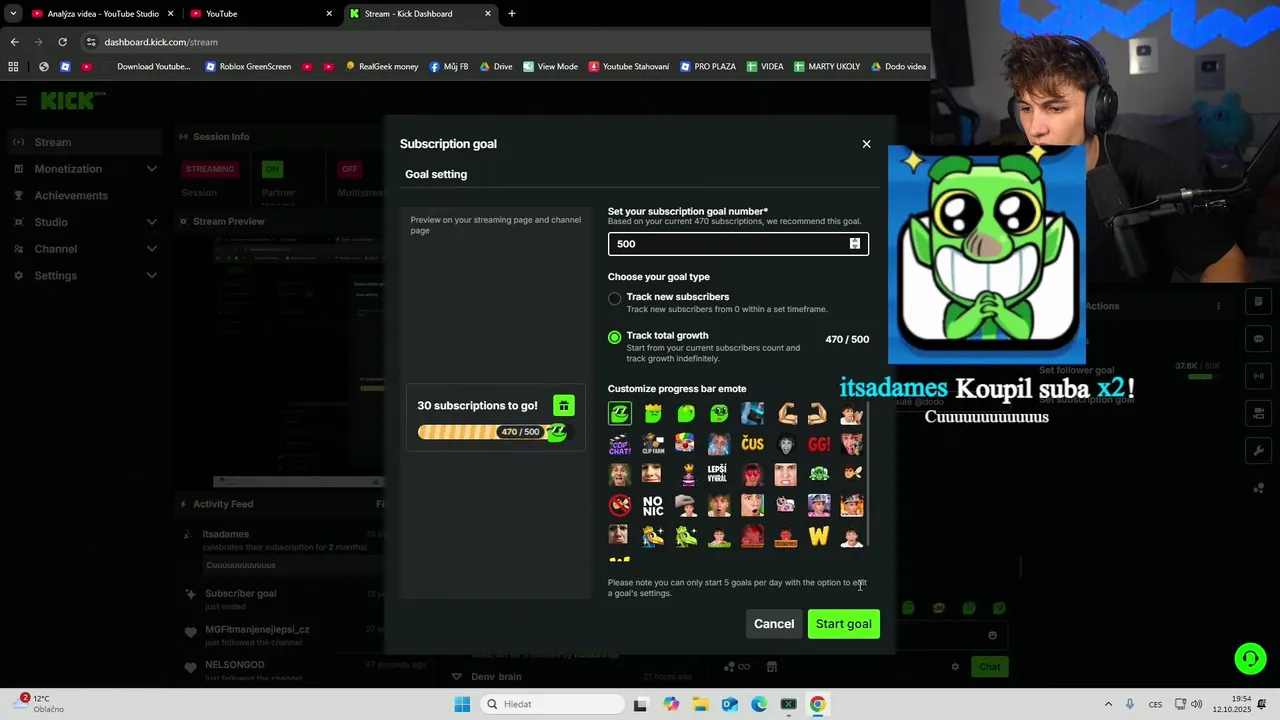
Task: Open the MARTY UKOLY bookmark
Action: coord(827,67)
